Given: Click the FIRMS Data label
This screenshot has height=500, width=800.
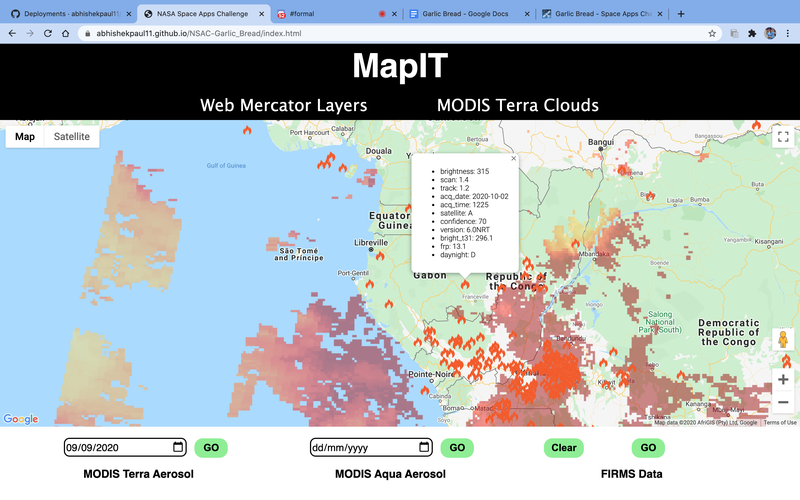Looking at the screenshot, I should pyautogui.click(x=632, y=474).
